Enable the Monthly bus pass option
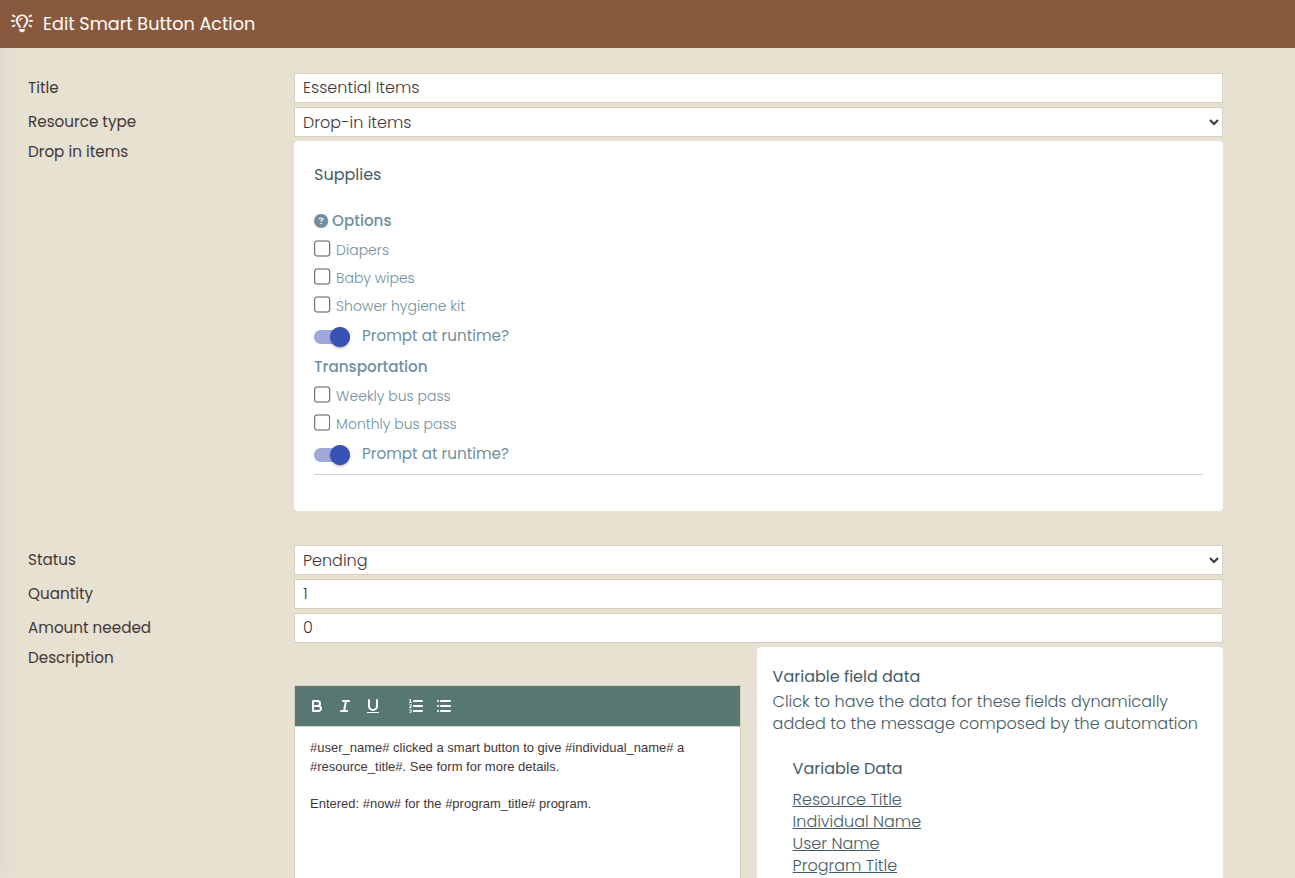 (322, 423)
